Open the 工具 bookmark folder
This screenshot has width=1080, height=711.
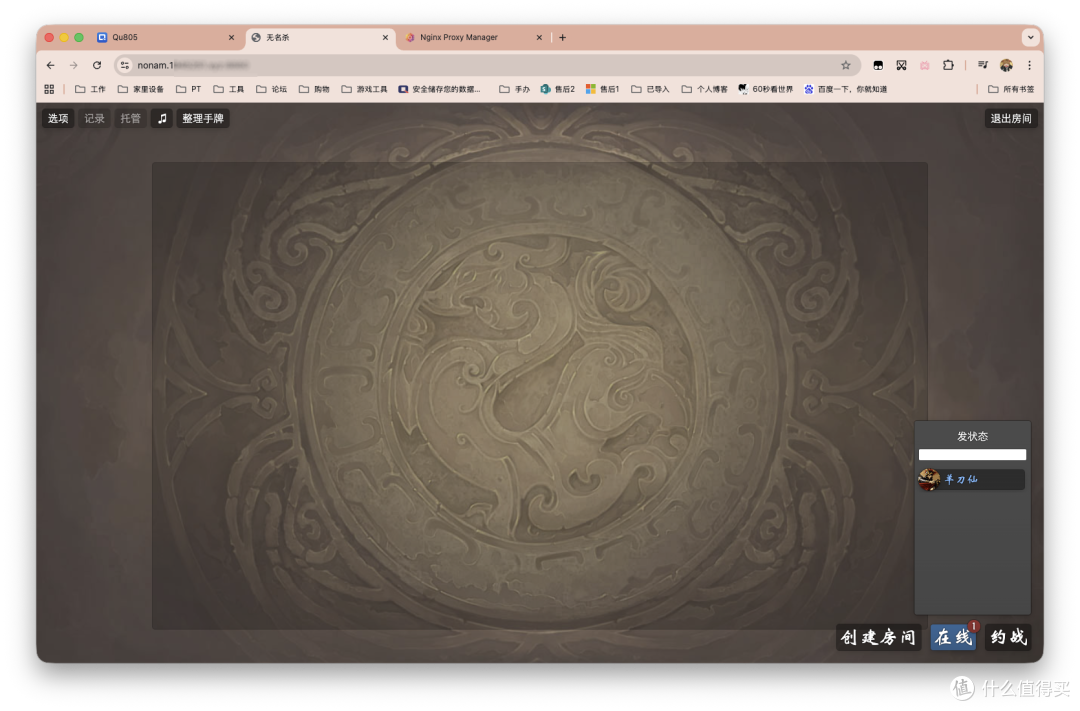[x=229, y=89]
